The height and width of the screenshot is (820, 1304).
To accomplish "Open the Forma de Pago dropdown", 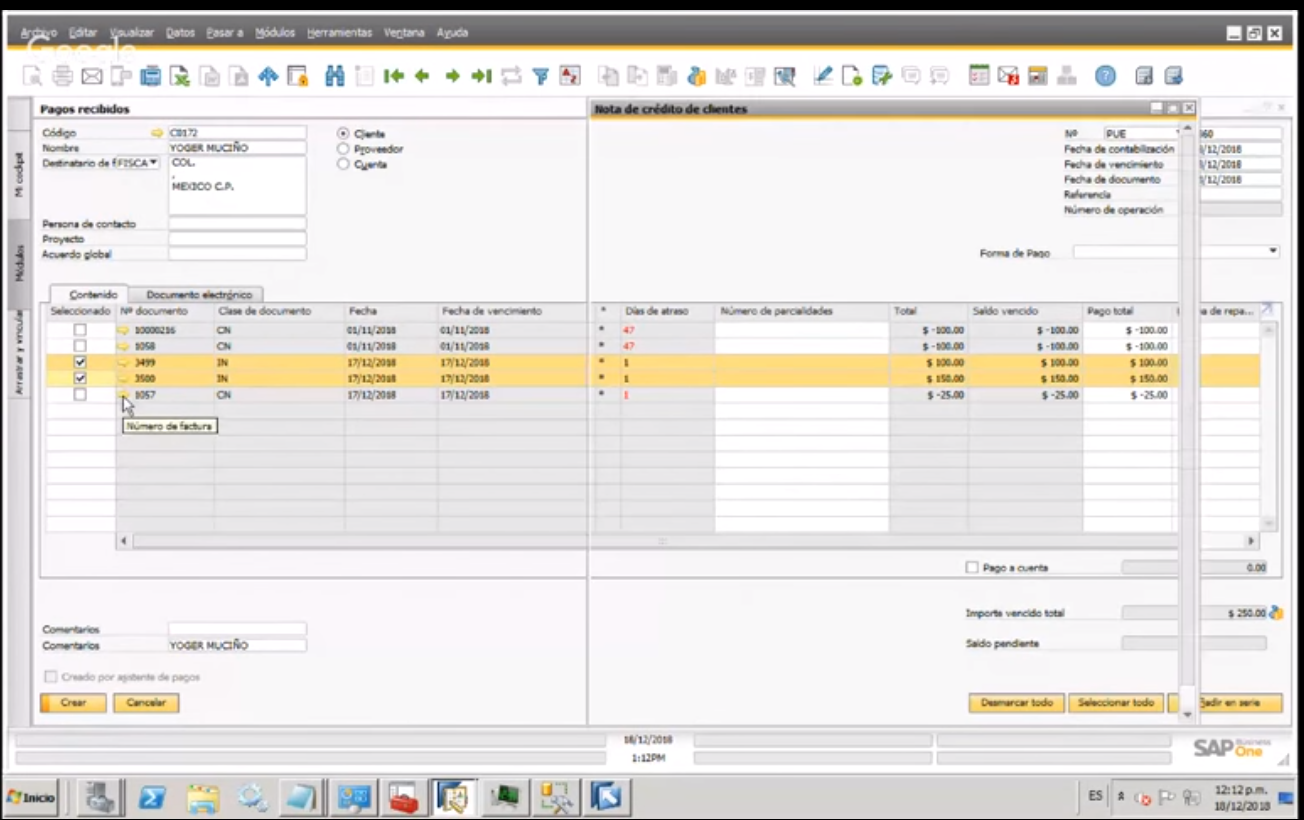I will click(1270, 251).
